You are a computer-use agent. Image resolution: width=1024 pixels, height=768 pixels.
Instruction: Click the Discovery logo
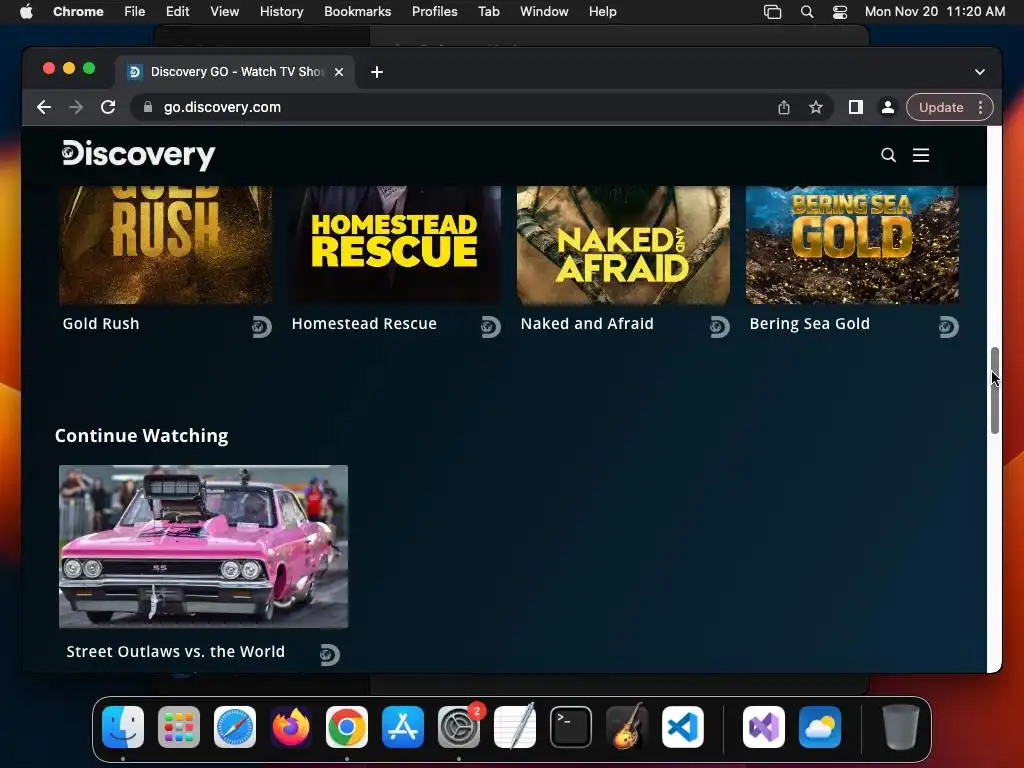coord(138,155)
